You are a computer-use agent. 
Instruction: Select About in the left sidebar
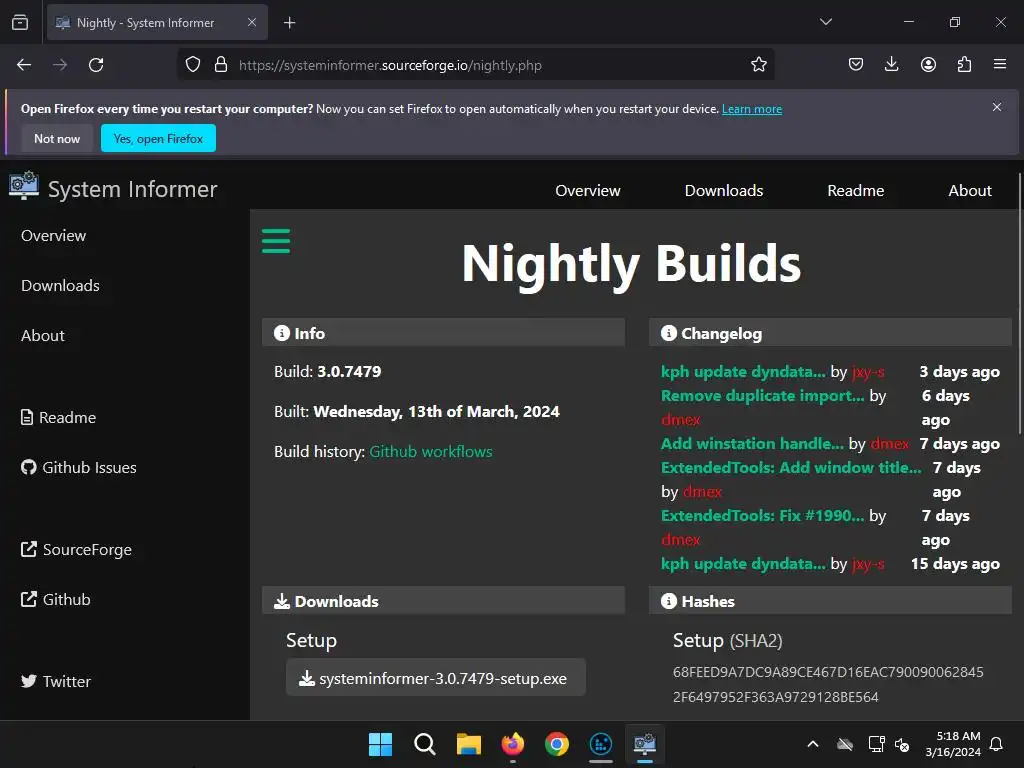pyautogui.click(x=42, y=336)
